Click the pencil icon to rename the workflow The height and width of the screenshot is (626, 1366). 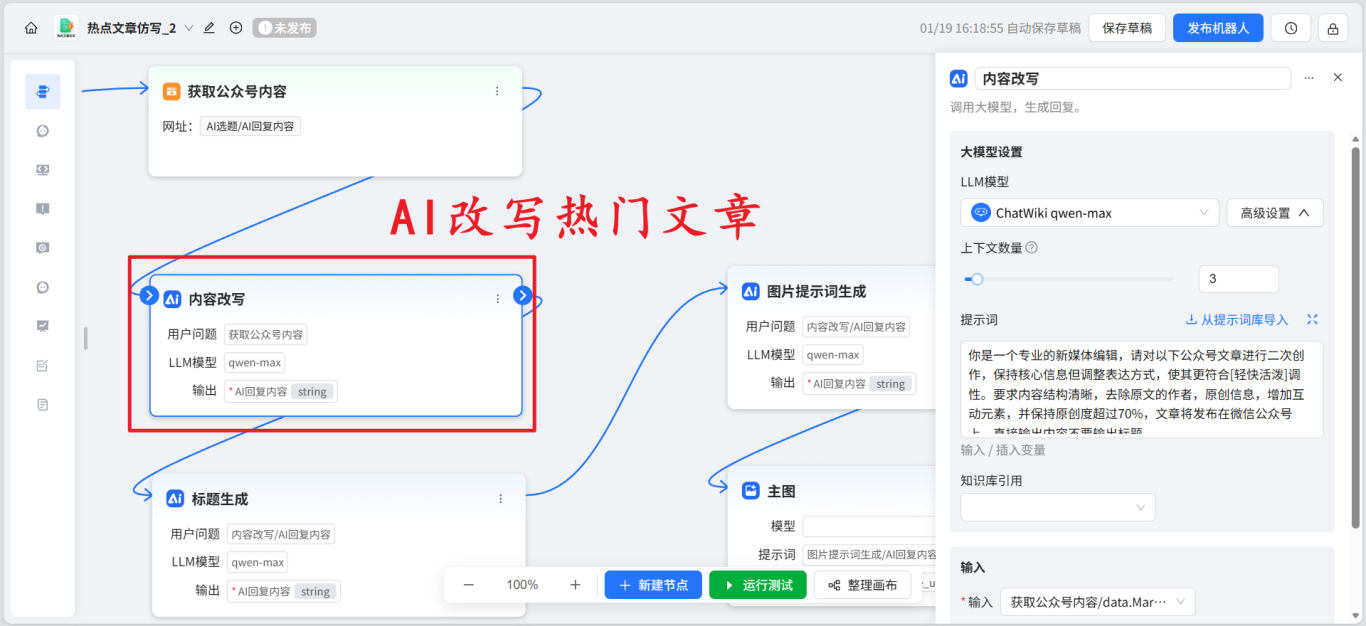(x=208, y=27)
